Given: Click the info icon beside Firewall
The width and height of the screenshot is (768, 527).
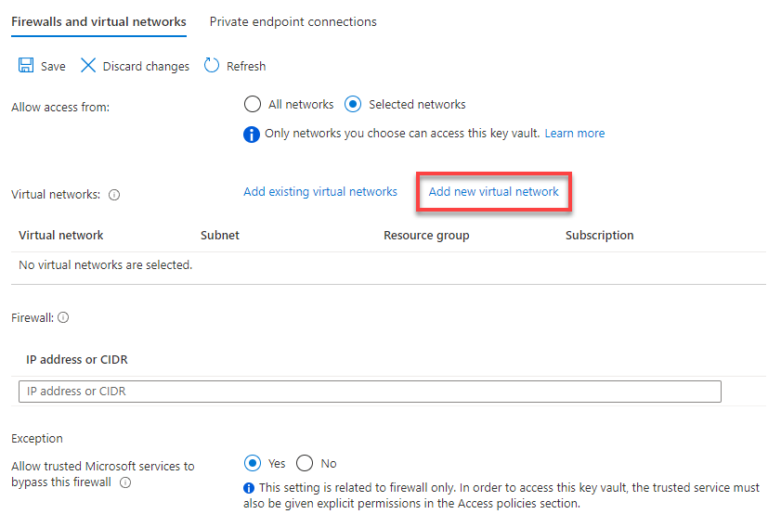Looking at the screenshot, I should (63, 317).
